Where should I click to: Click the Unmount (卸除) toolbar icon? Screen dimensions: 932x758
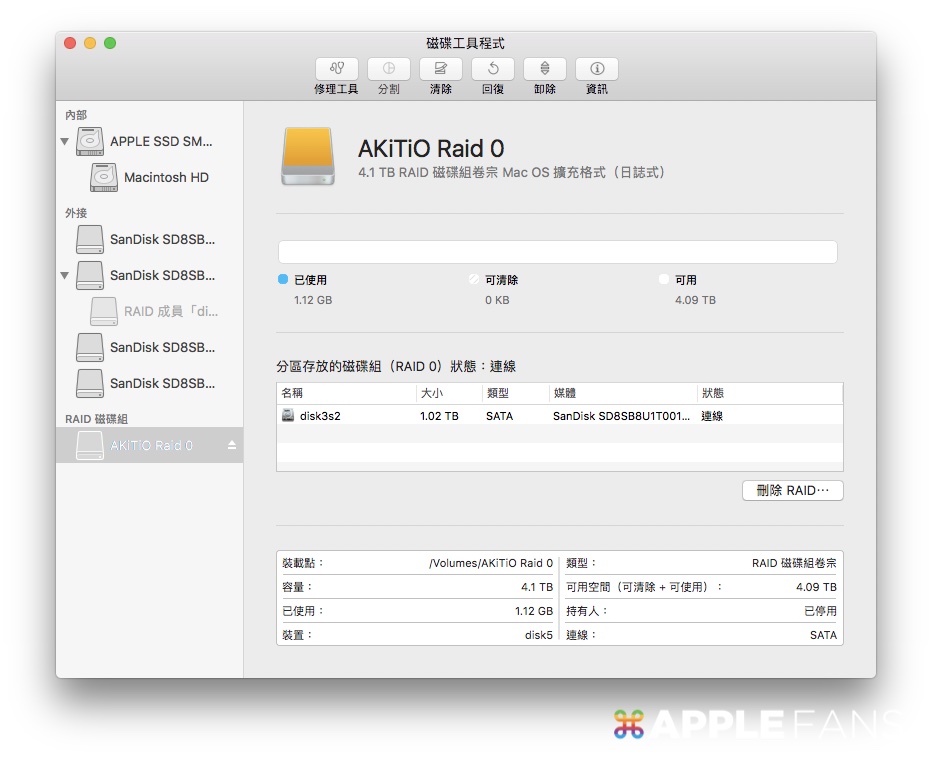544,69
